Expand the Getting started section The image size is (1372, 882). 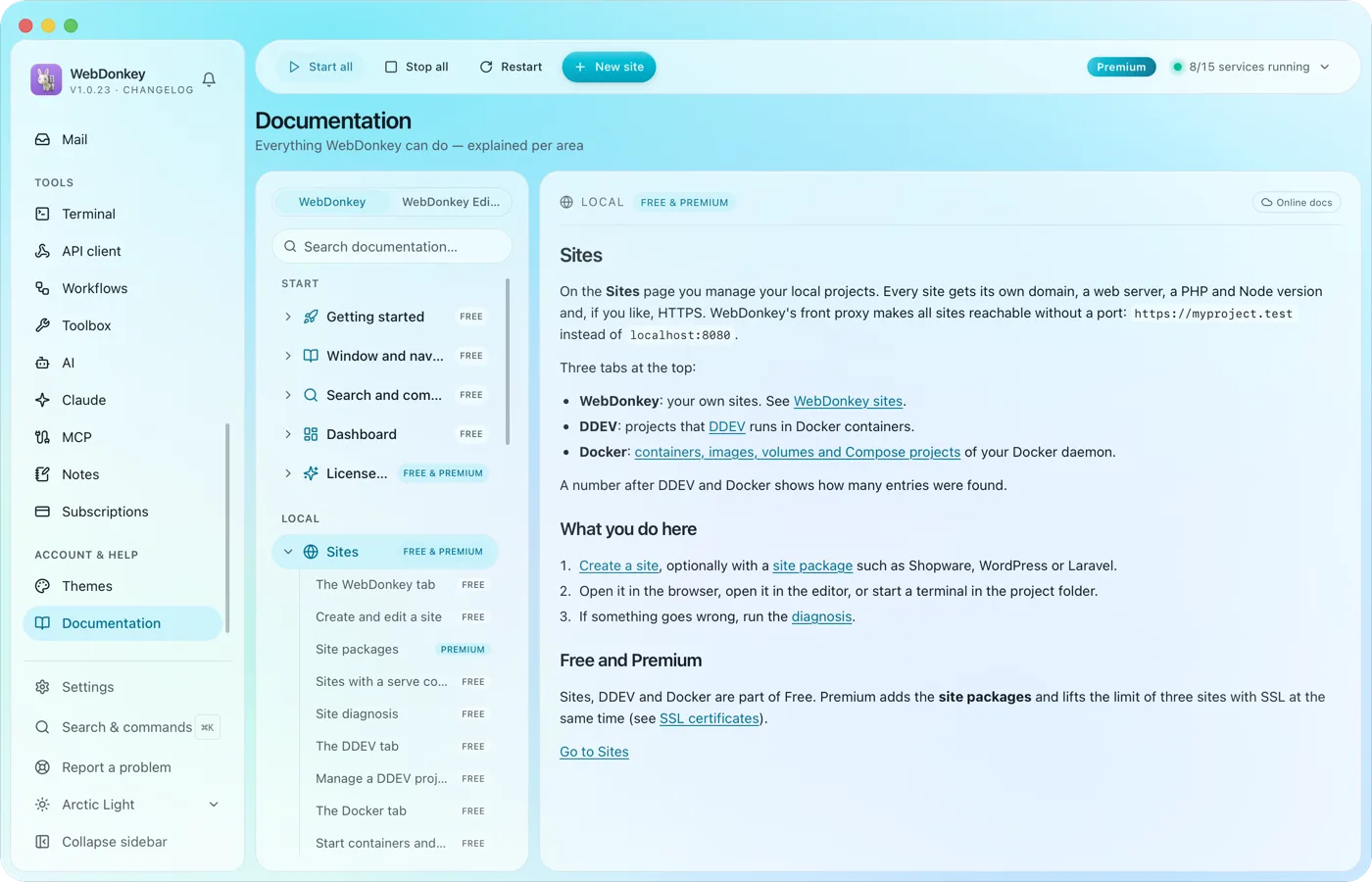point(287,317)
